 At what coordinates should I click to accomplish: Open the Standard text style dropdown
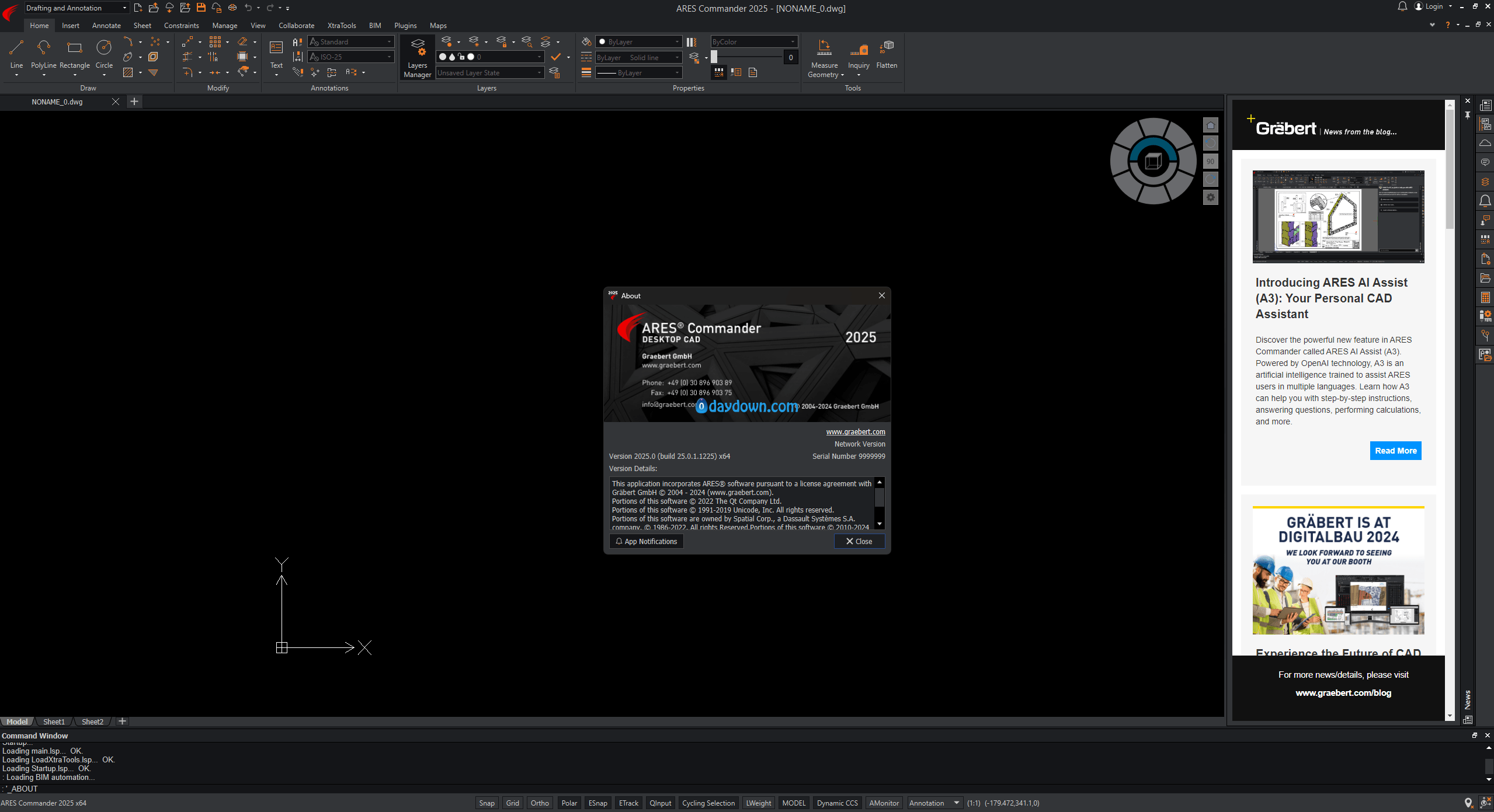350,41
